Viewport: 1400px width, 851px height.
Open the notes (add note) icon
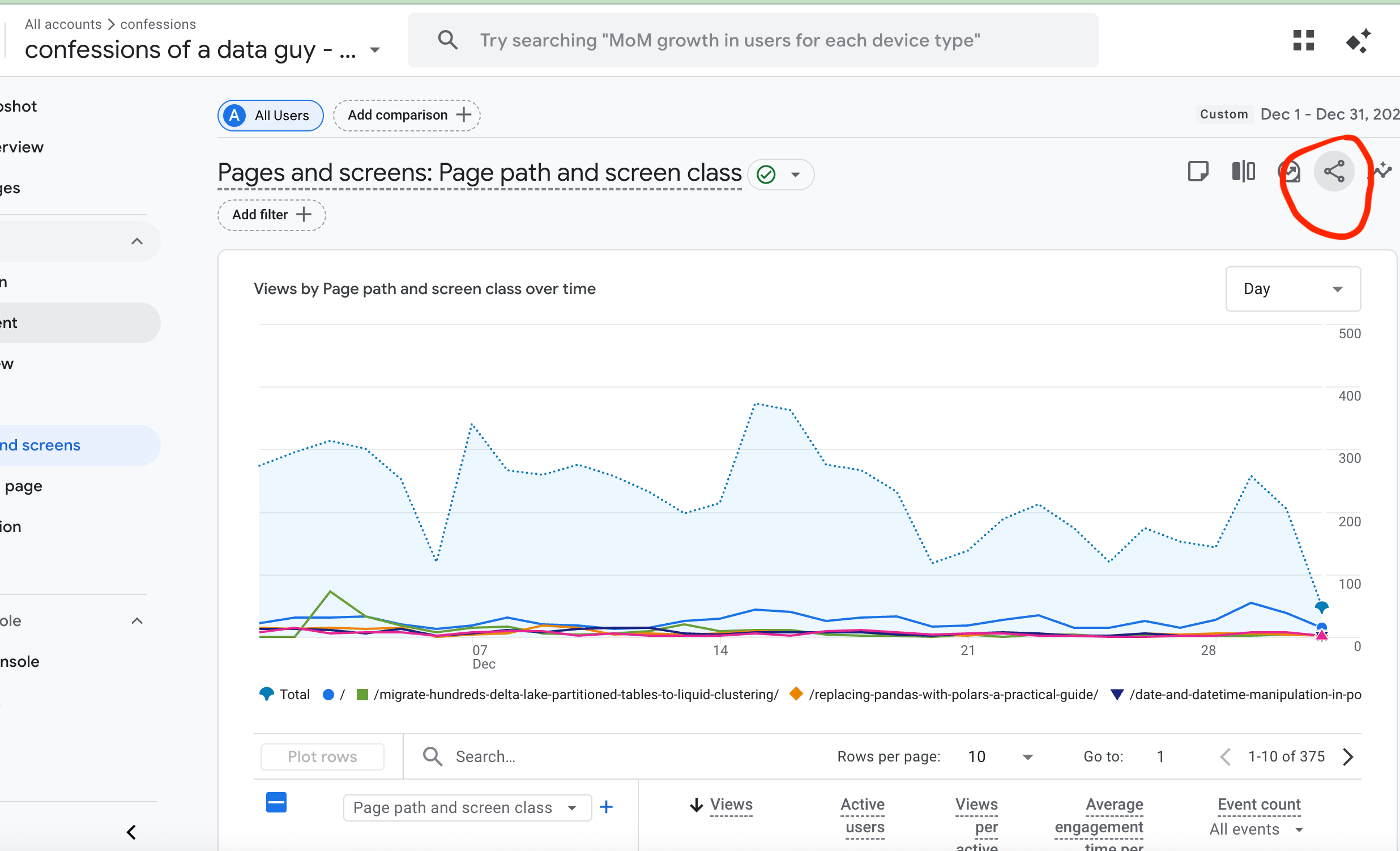[1199, 171]
